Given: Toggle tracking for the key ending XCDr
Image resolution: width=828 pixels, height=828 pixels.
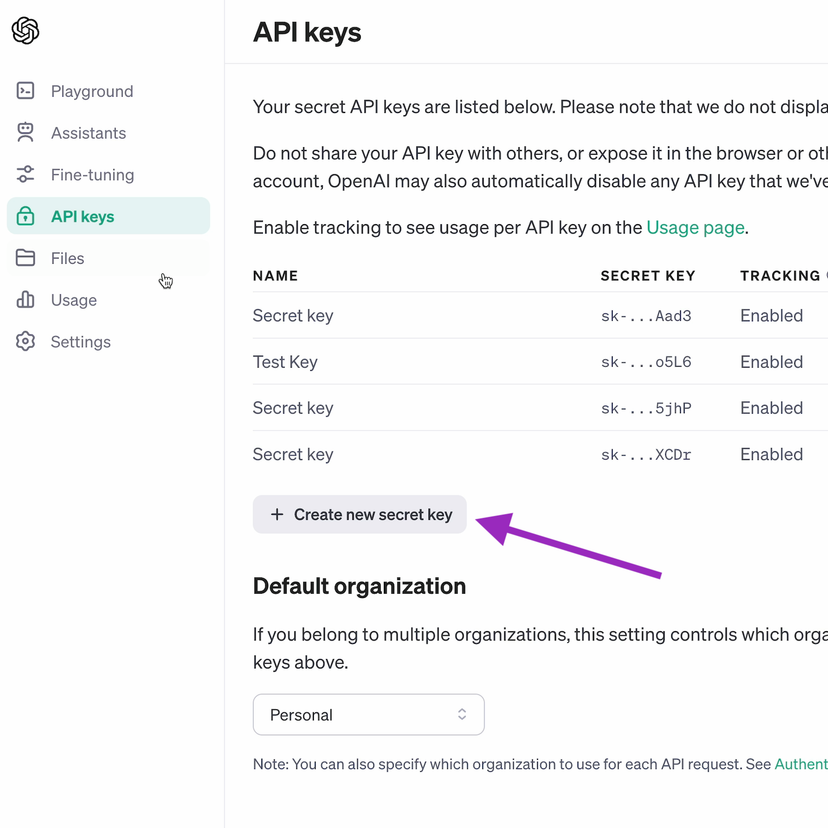Looking at the screenshot, I should [771, 454].
